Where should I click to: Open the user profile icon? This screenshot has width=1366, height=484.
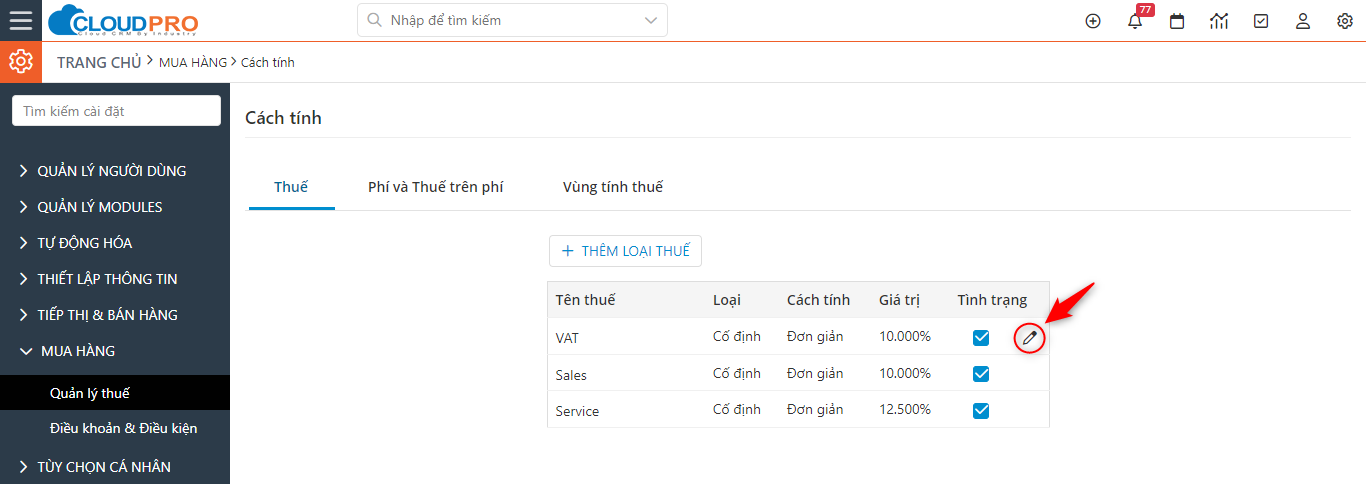pos(1303,21)
